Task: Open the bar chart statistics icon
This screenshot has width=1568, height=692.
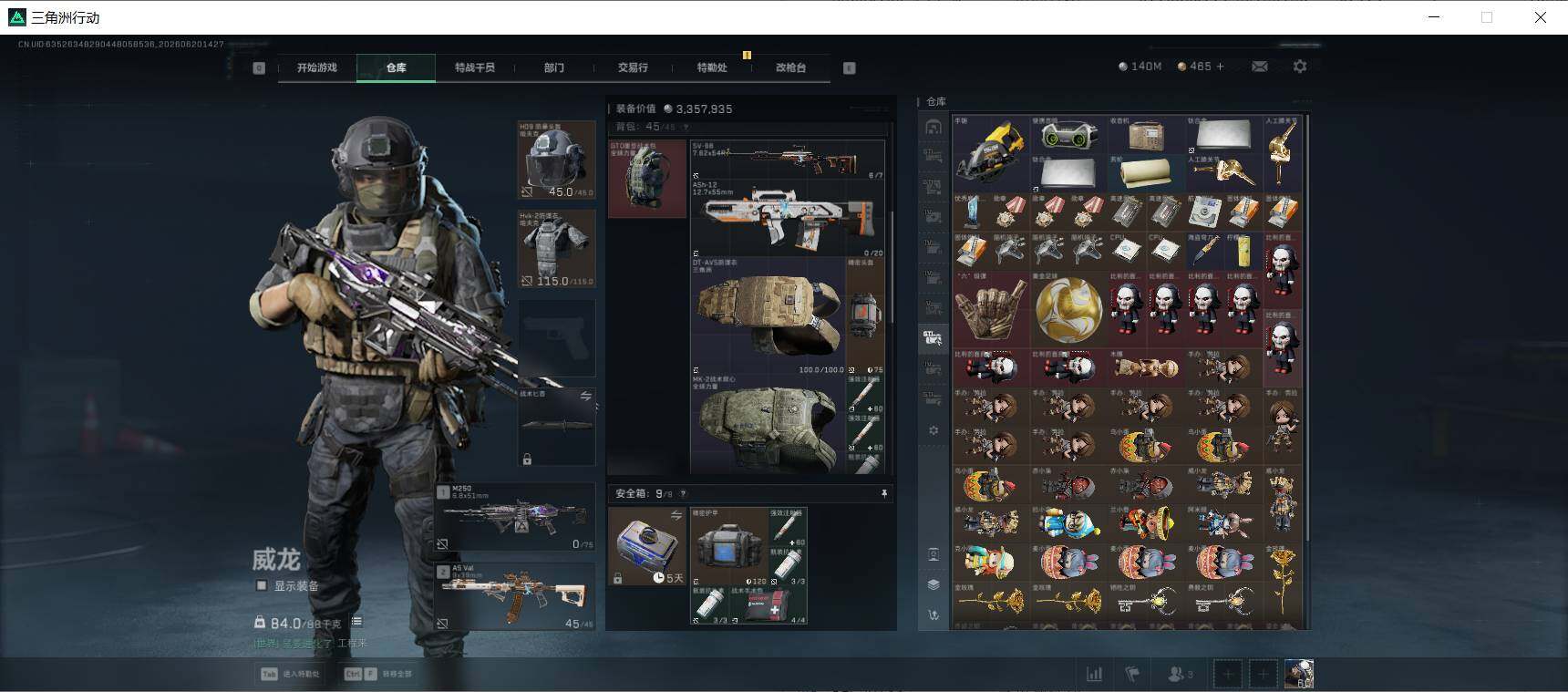Action: (1094, 675)
